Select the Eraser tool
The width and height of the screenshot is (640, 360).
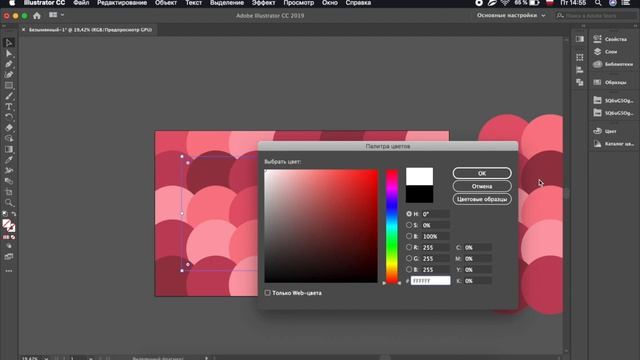coord(9,128)
